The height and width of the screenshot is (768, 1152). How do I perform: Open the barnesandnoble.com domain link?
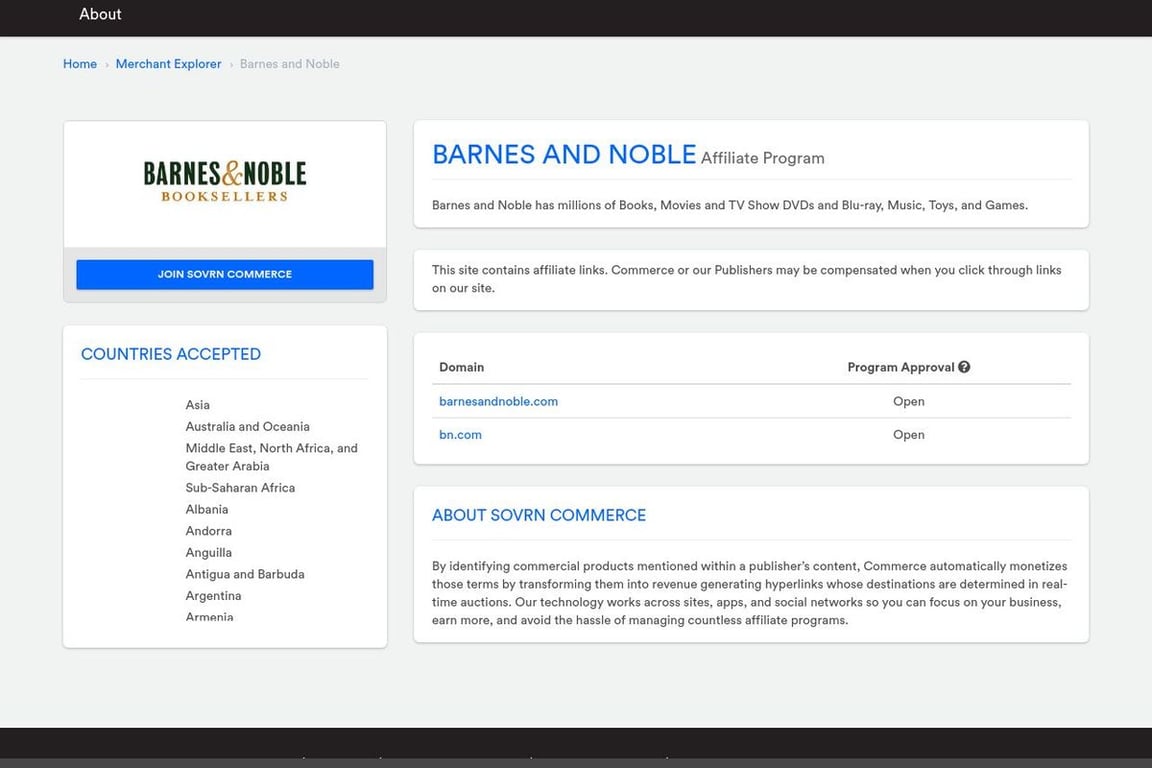click(498, 401)
